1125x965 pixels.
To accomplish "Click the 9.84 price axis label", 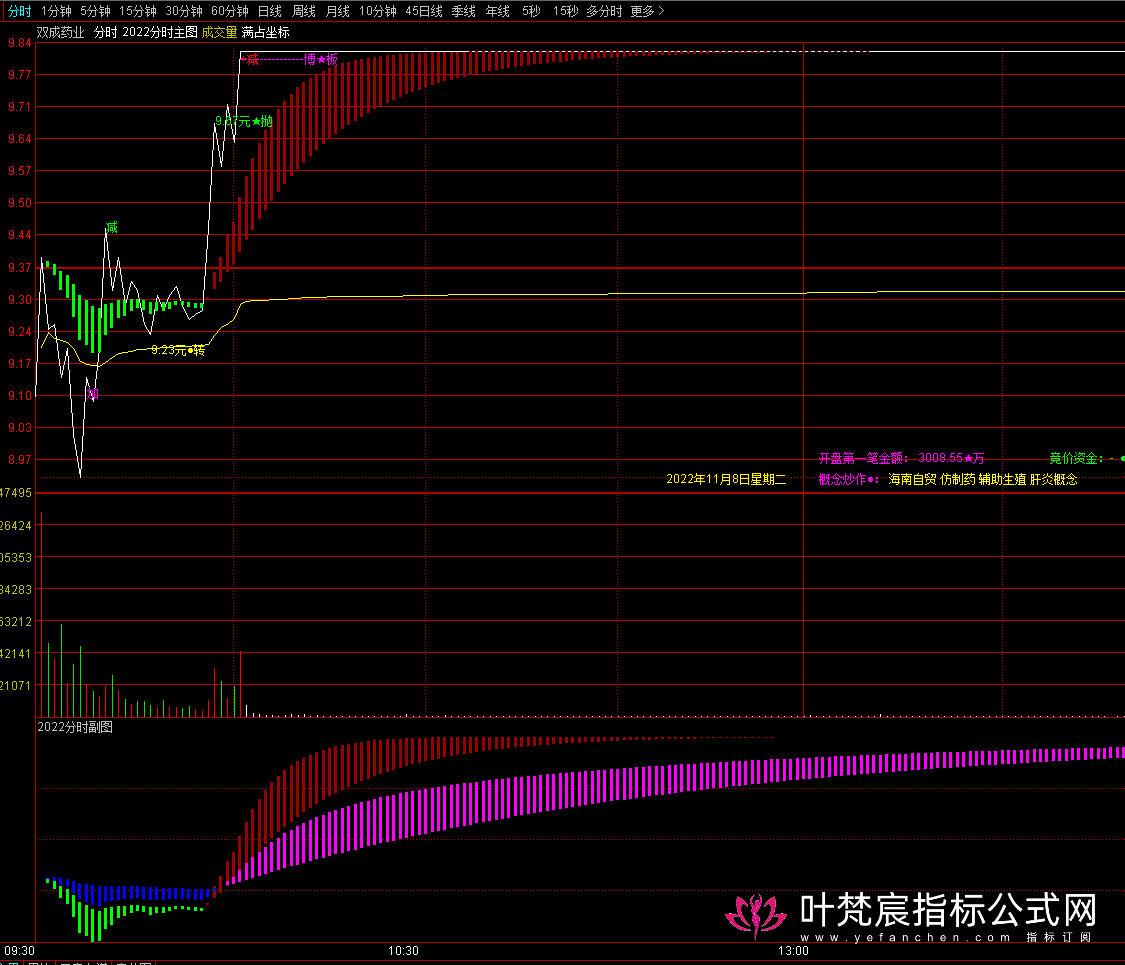I will [x=20, y=43].
